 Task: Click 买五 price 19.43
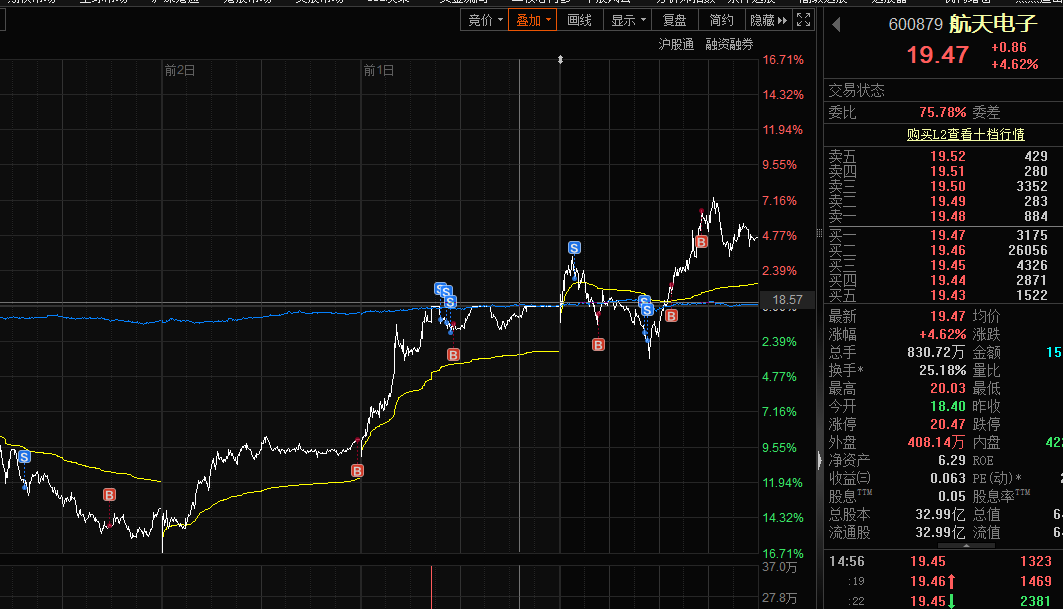pos(947,295)
